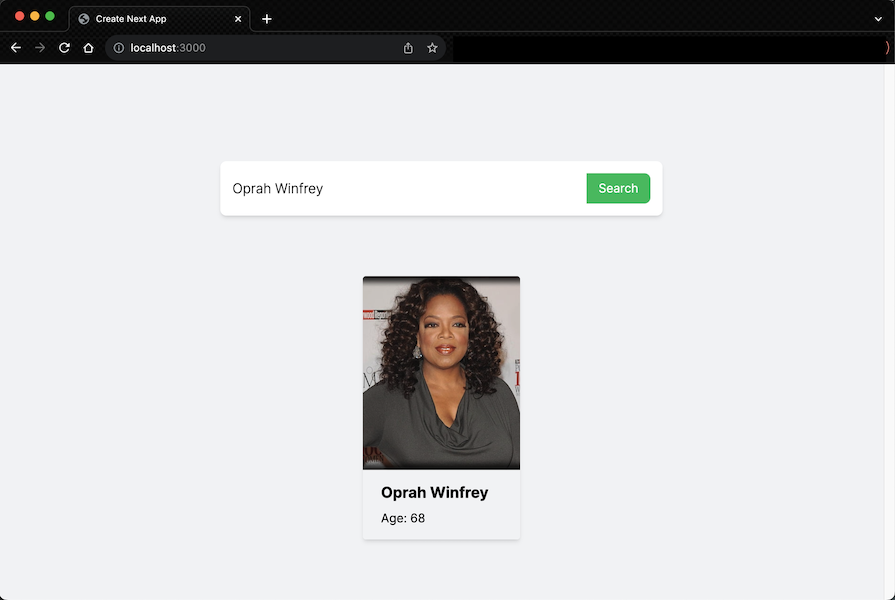Bookmark the page using the star icon

click(431, 47)
